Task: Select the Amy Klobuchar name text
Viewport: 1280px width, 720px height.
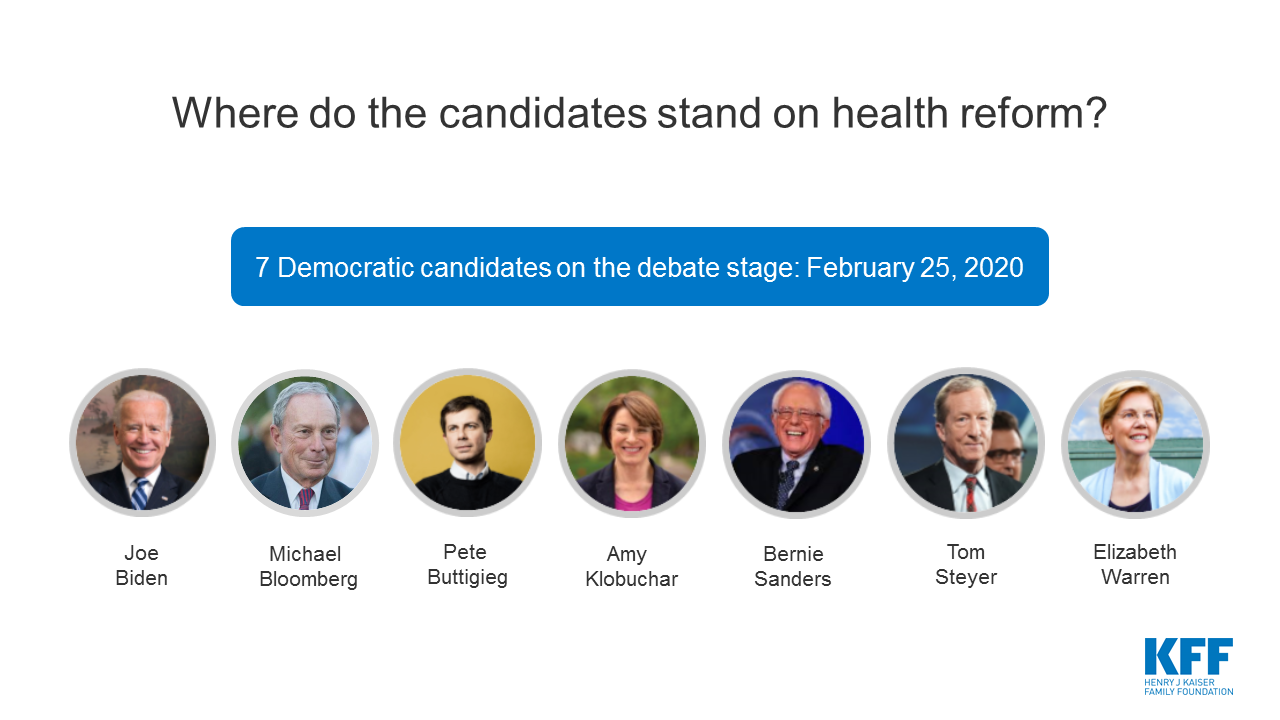Action: tap(631, 566)
